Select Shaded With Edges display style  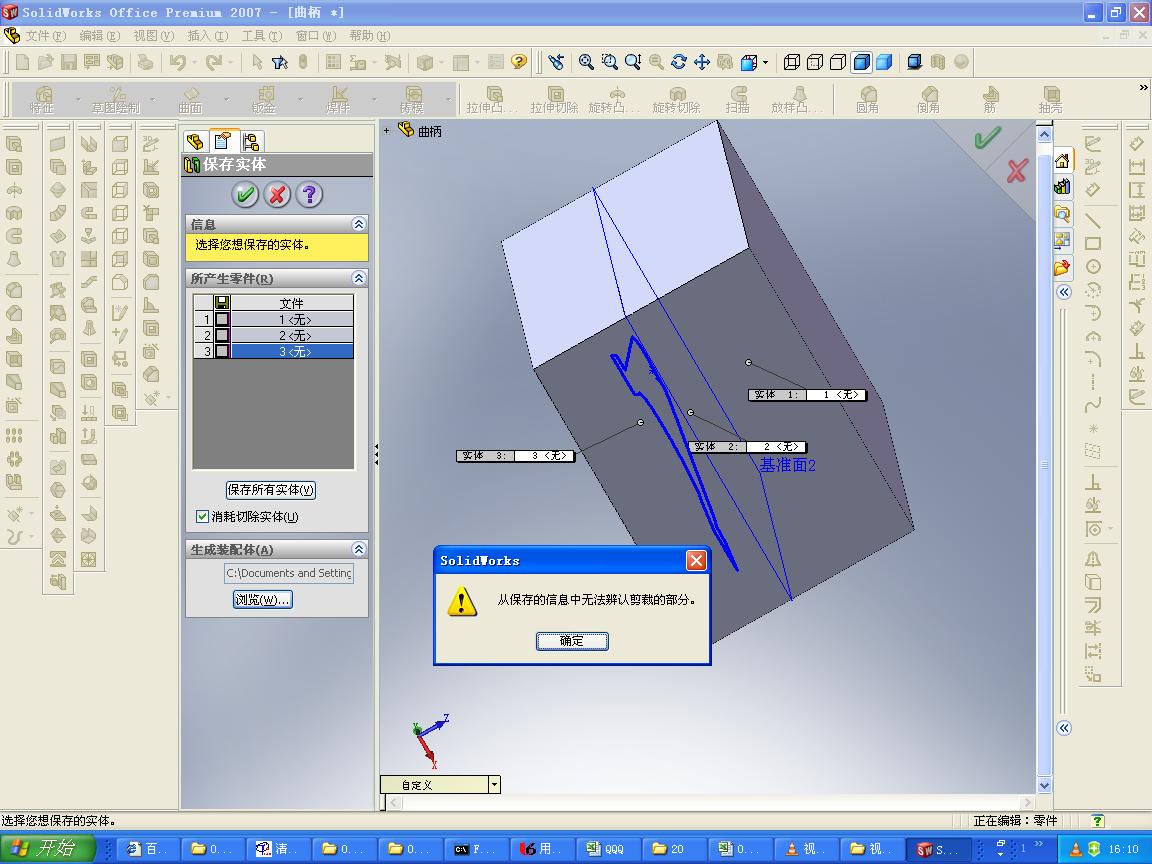click(x=862, y=62)
